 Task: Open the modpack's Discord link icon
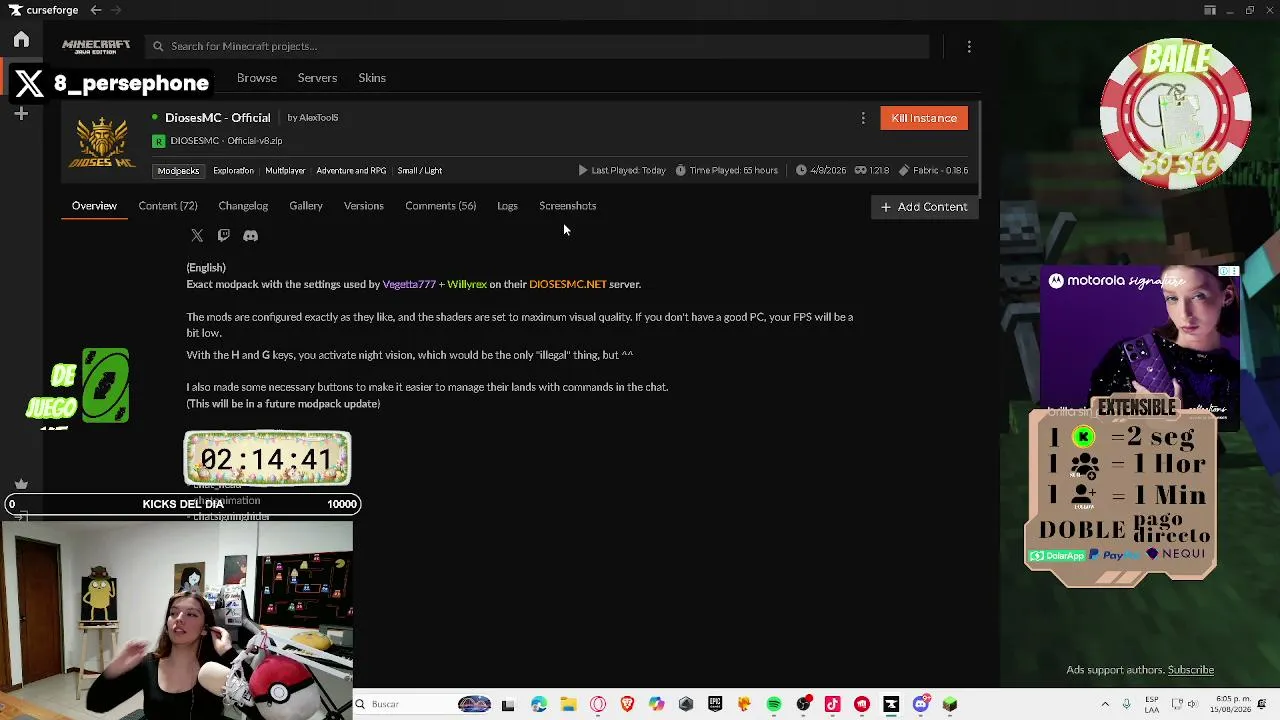coord(250,236)
